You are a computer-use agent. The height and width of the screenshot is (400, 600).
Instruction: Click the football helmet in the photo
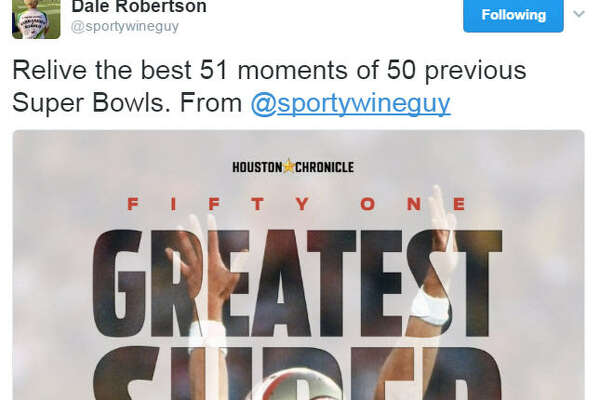point(295,385)
